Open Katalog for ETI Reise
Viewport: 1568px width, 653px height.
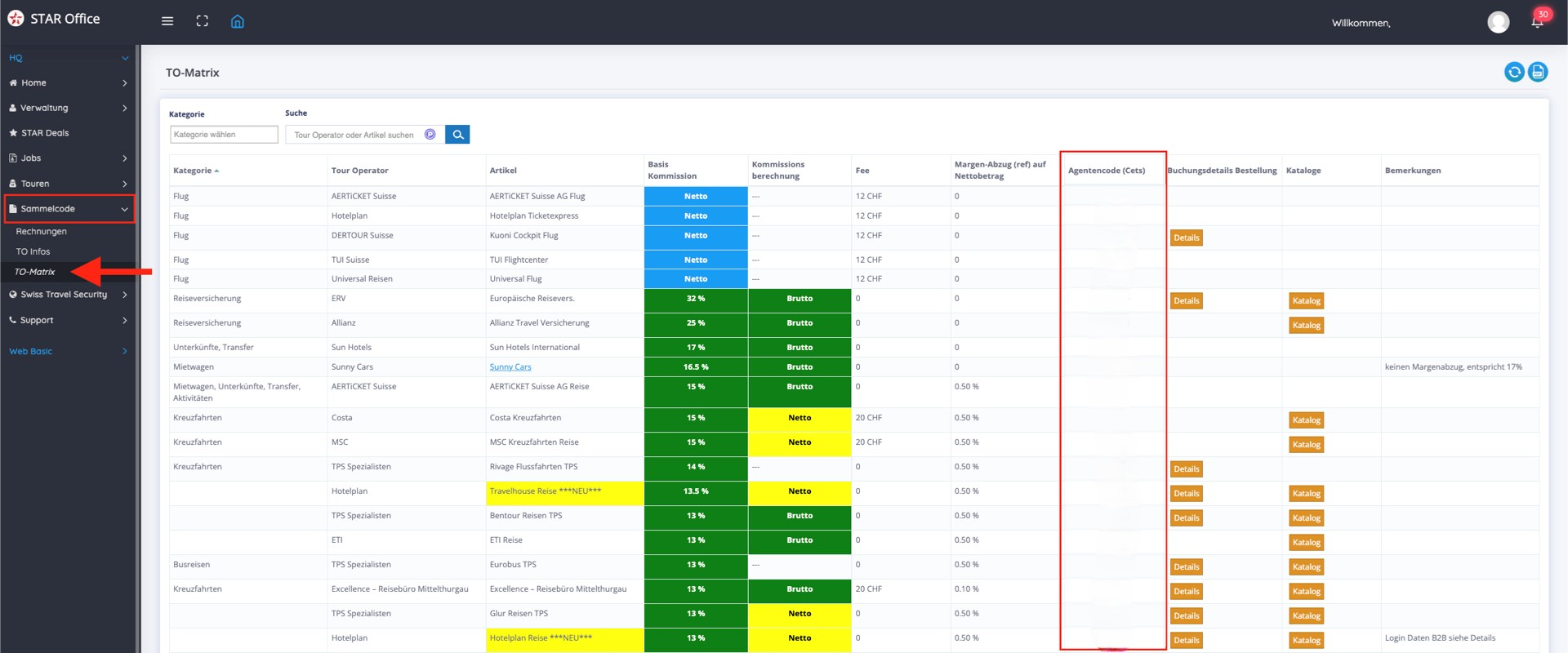(x=1306, y=542)
